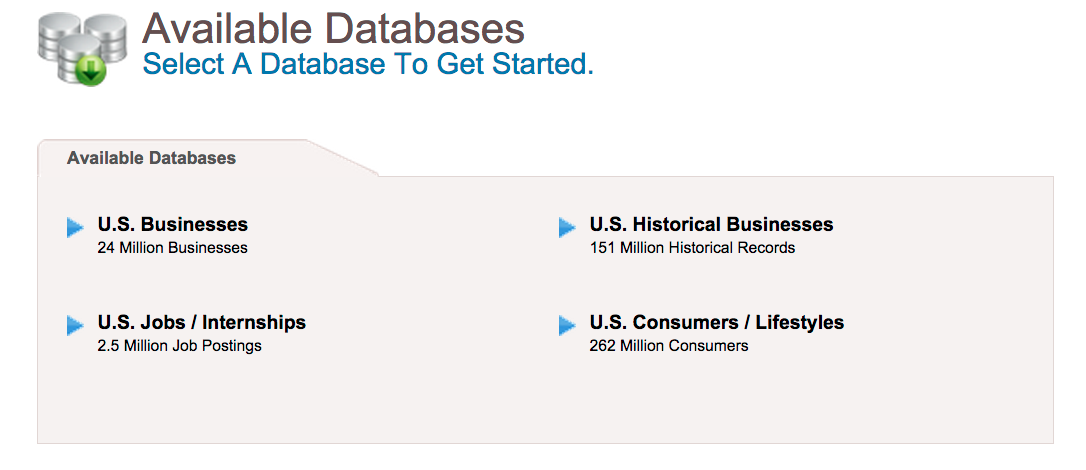Open the U.S. Jobs / Internships database
The width and height of the screenshot is (1086, 470).
[202, 323]
